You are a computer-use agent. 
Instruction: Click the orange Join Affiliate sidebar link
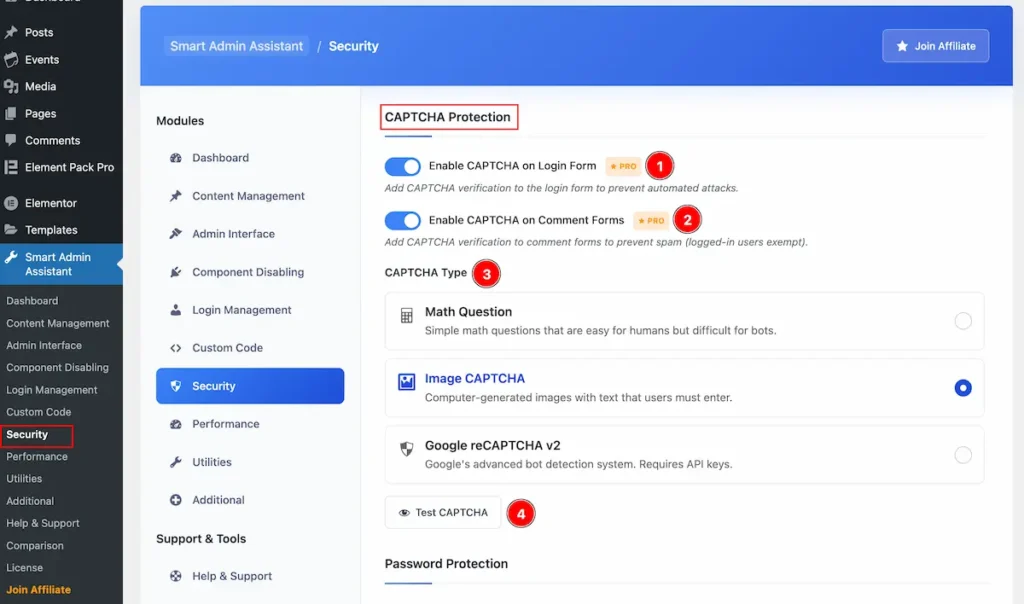coord(39,590)
